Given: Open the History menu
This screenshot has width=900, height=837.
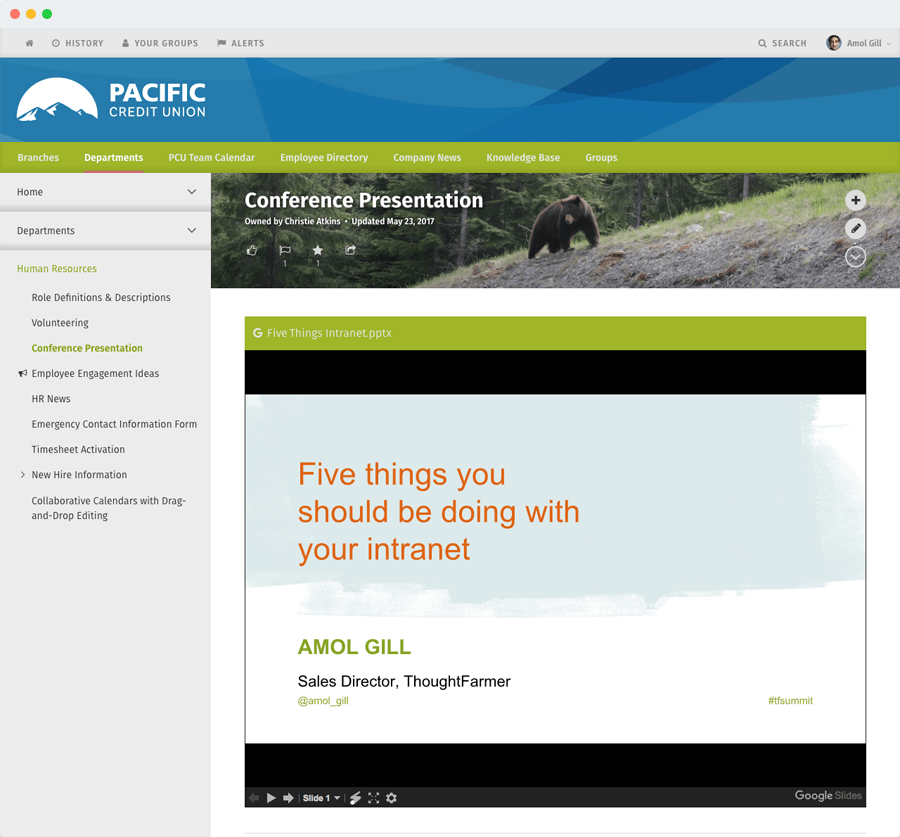Looking at the screenshot, I should coord(77,43).
